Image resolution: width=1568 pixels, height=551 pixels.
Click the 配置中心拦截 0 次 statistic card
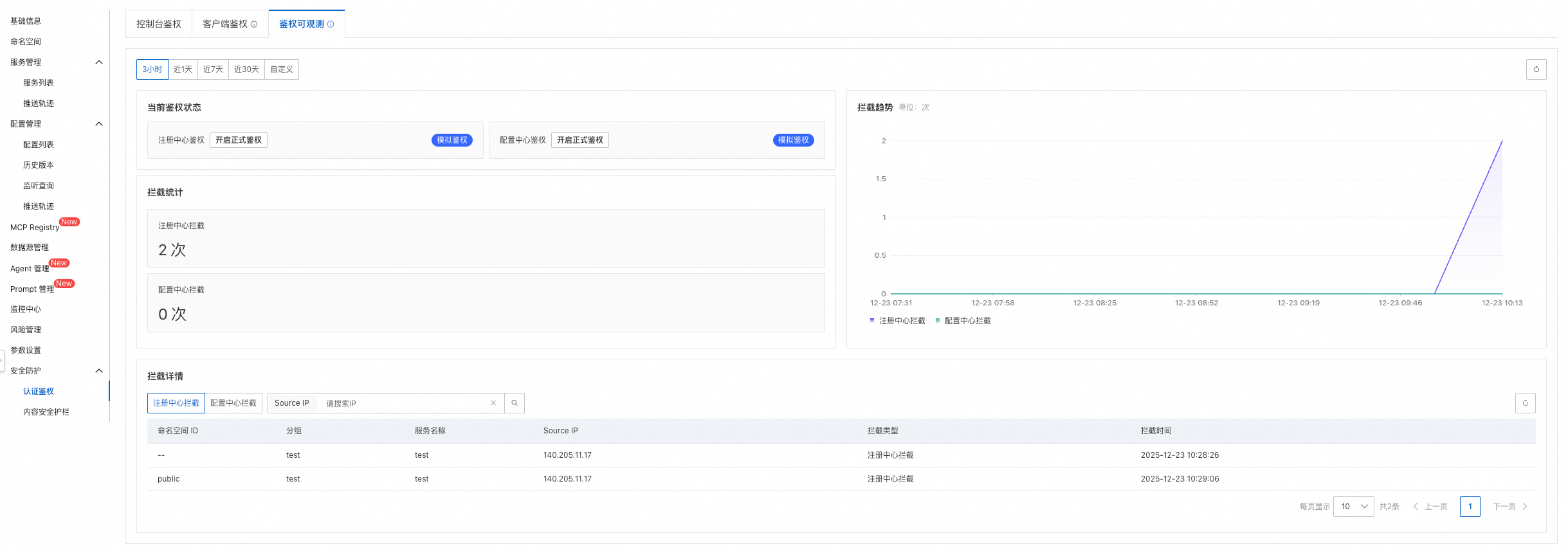tap(486, 303)
